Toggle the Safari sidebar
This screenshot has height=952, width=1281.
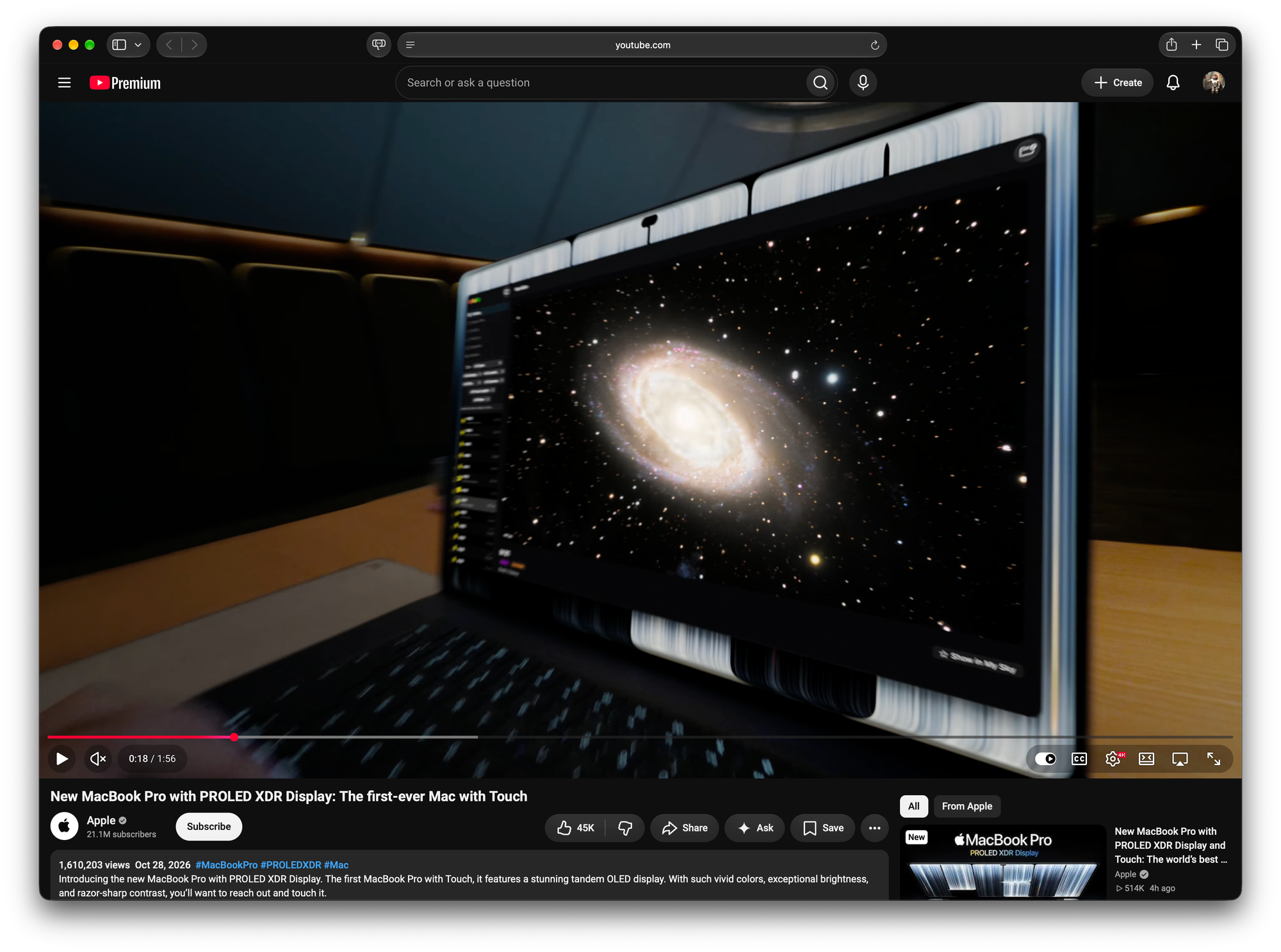point(119,45)
